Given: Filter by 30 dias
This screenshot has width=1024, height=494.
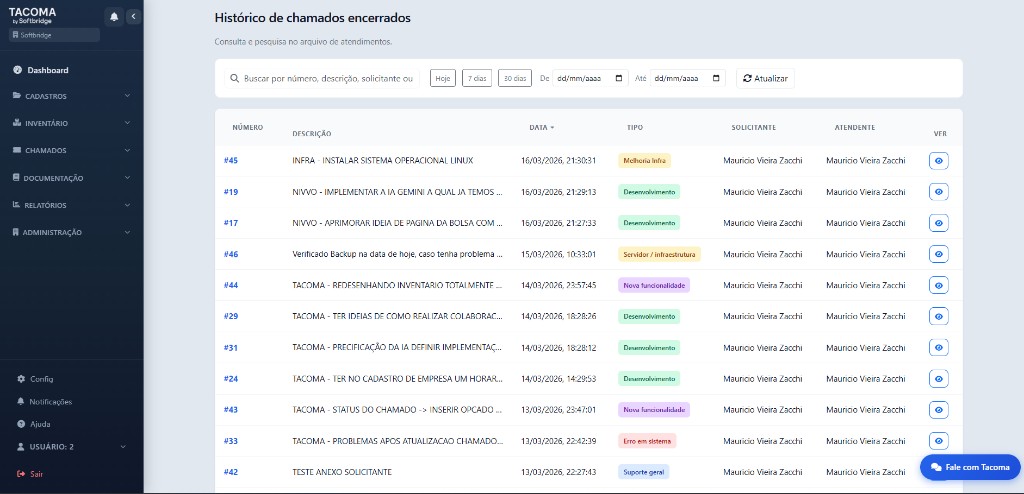Looking at the screenshot, I should (x=515, y=78).
